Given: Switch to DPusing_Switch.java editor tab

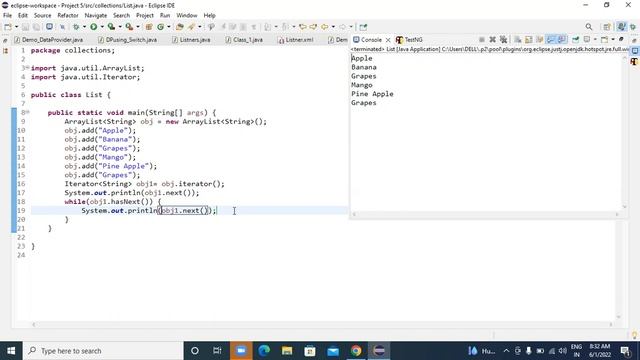Looking at the screenshot, I should coord(128,40).
